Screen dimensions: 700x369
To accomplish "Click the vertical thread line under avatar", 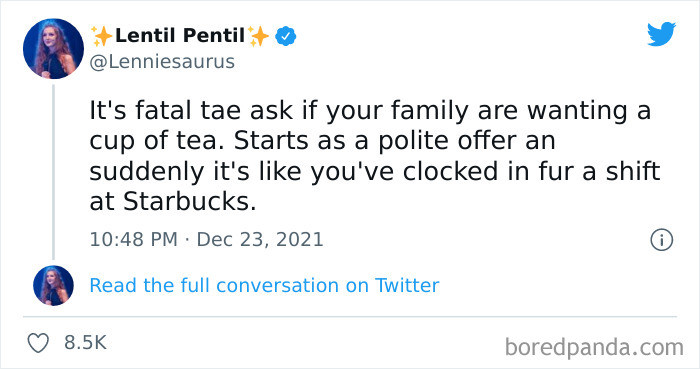I will [x=53, y=172].
